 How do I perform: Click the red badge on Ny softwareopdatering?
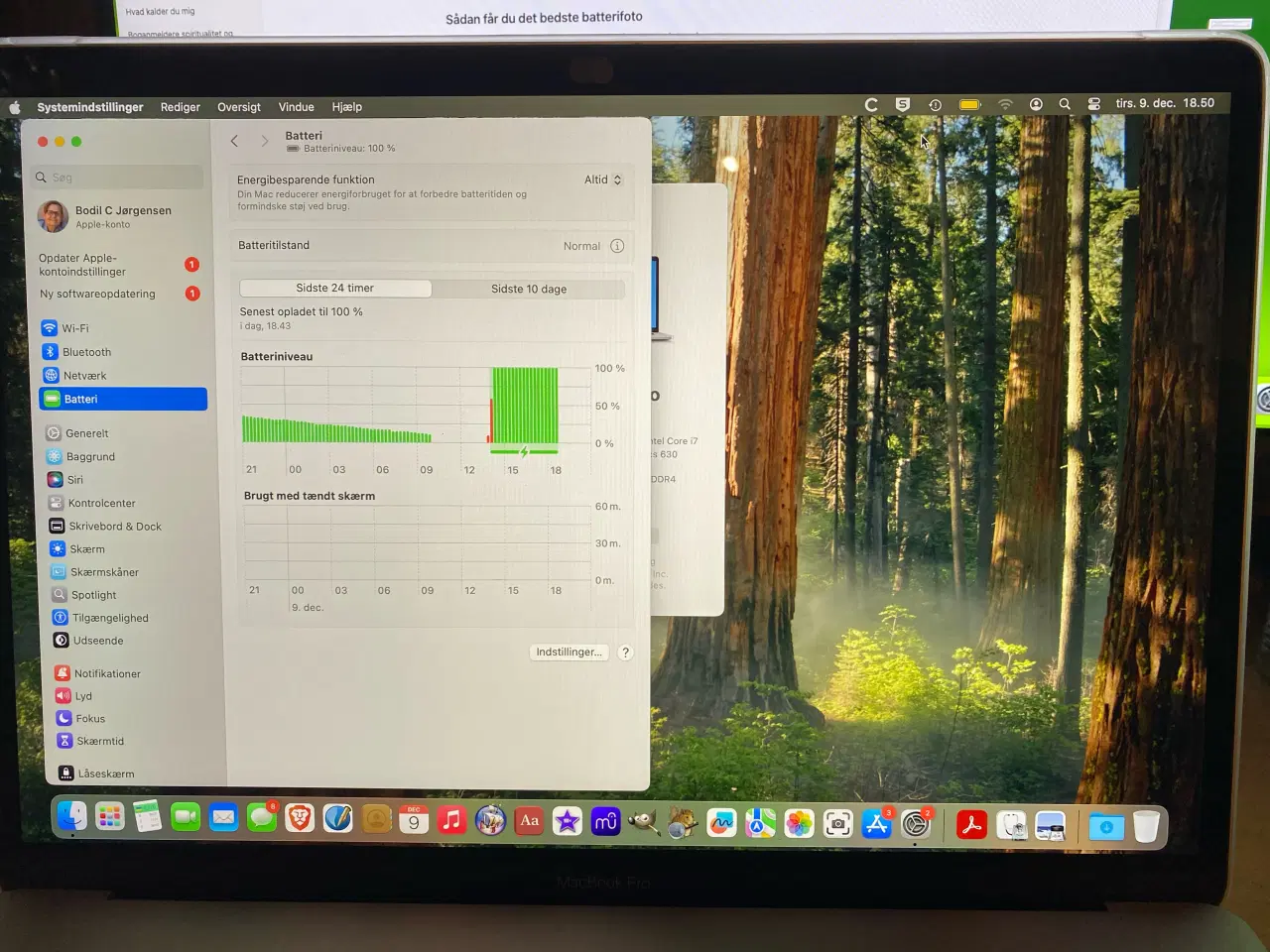coord(192,294)
